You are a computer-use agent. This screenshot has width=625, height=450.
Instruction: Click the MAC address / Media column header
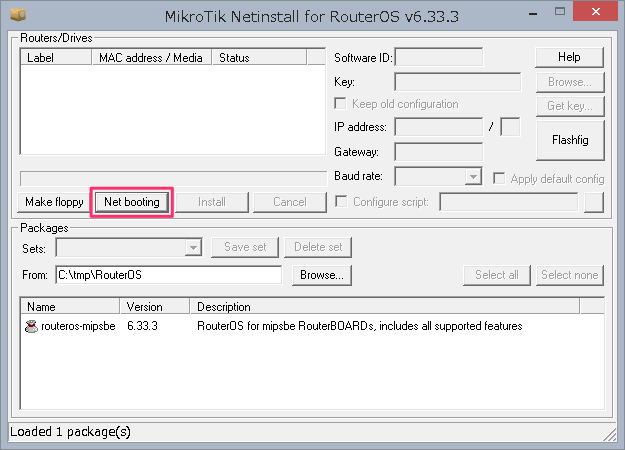tap(151, 57)
